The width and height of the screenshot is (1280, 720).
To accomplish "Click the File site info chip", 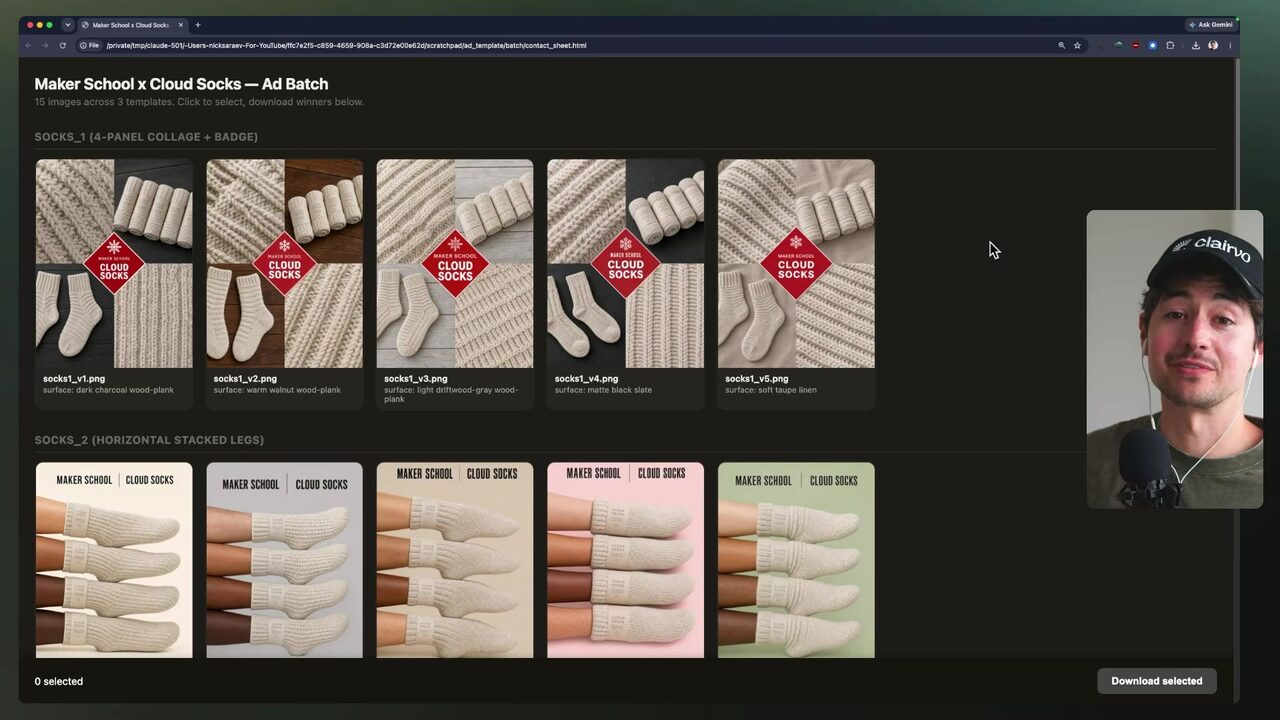I will pos(89,45).
